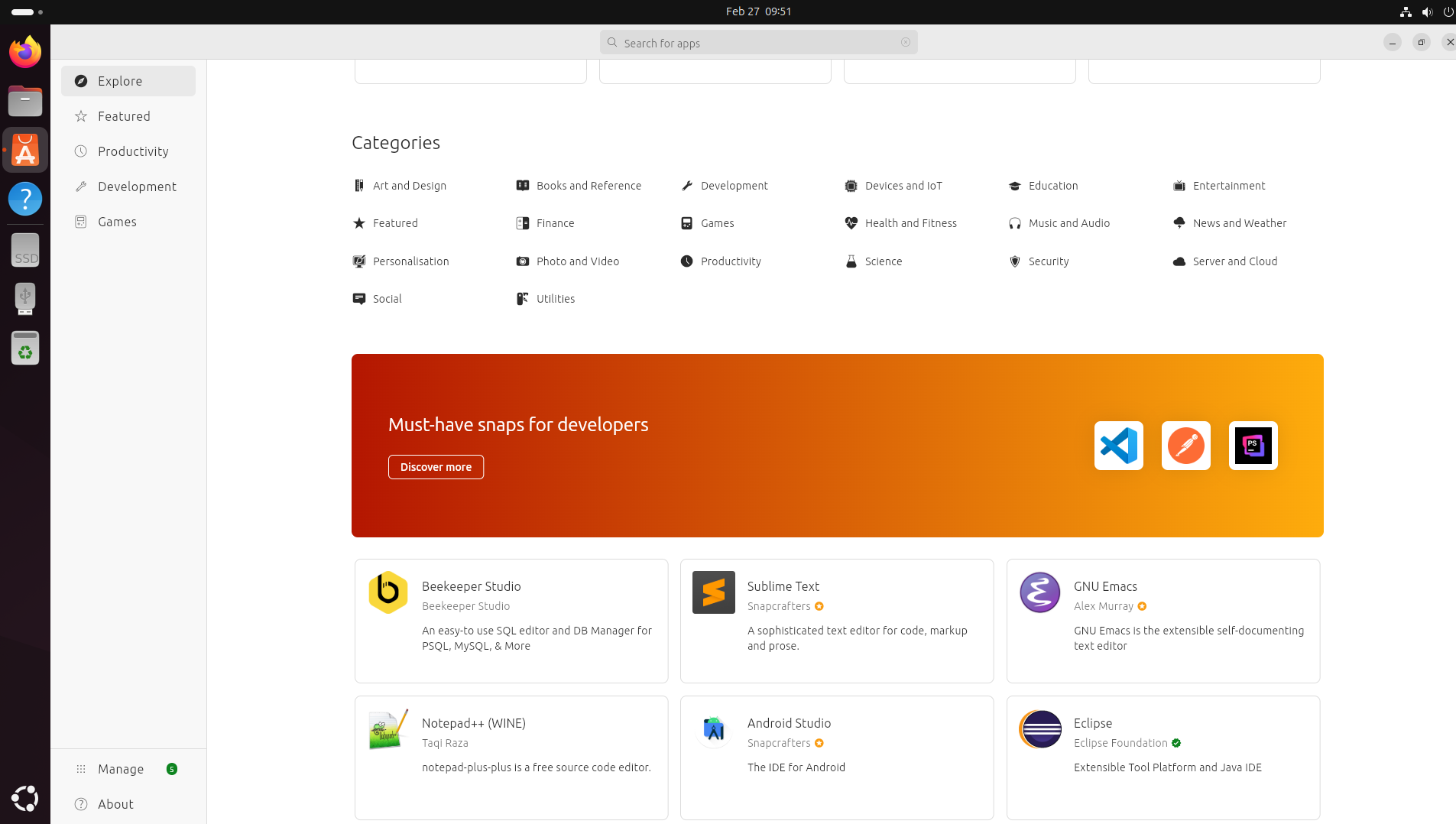
Task: Click the date and time in top bar
Action: [758, 11]
